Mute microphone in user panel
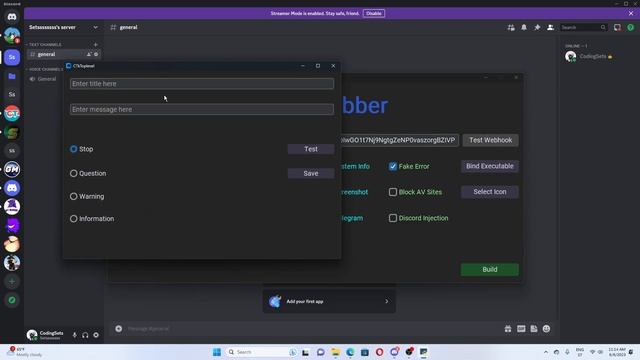Screen dimensions: 640x360 coord(74,335)
